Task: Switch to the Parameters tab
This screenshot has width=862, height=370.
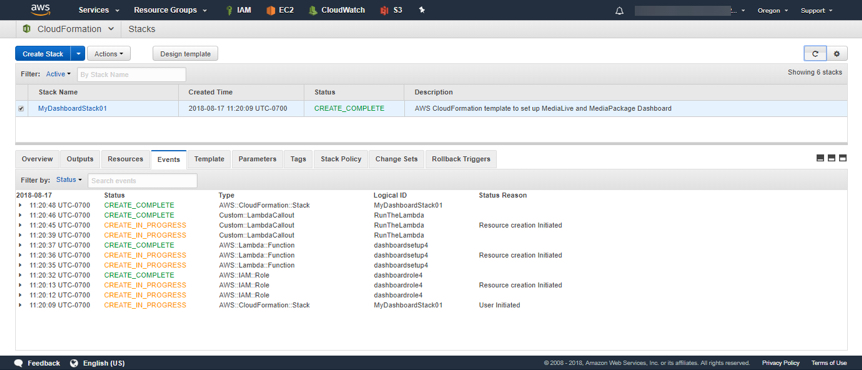Action: click(x=257, y=159)
